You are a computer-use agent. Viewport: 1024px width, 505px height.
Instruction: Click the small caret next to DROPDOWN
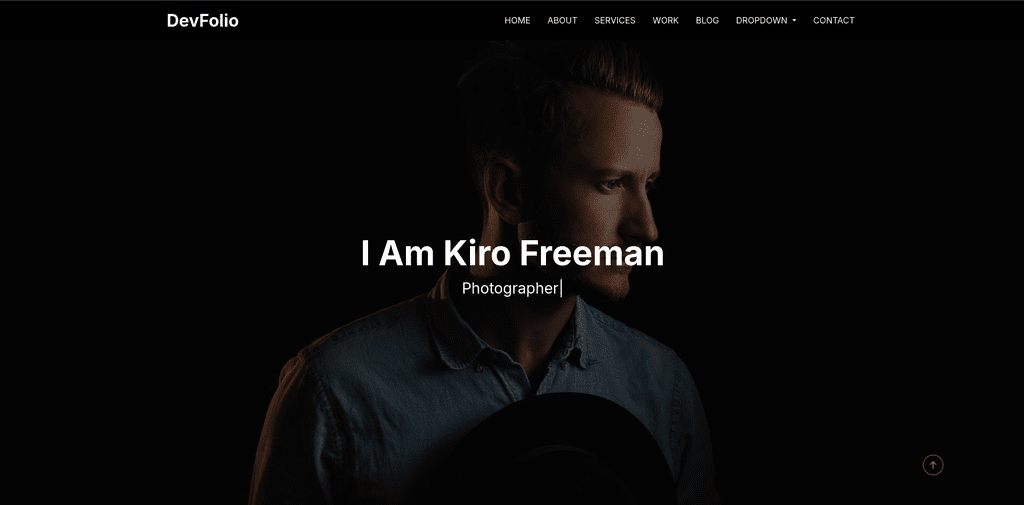794,21
